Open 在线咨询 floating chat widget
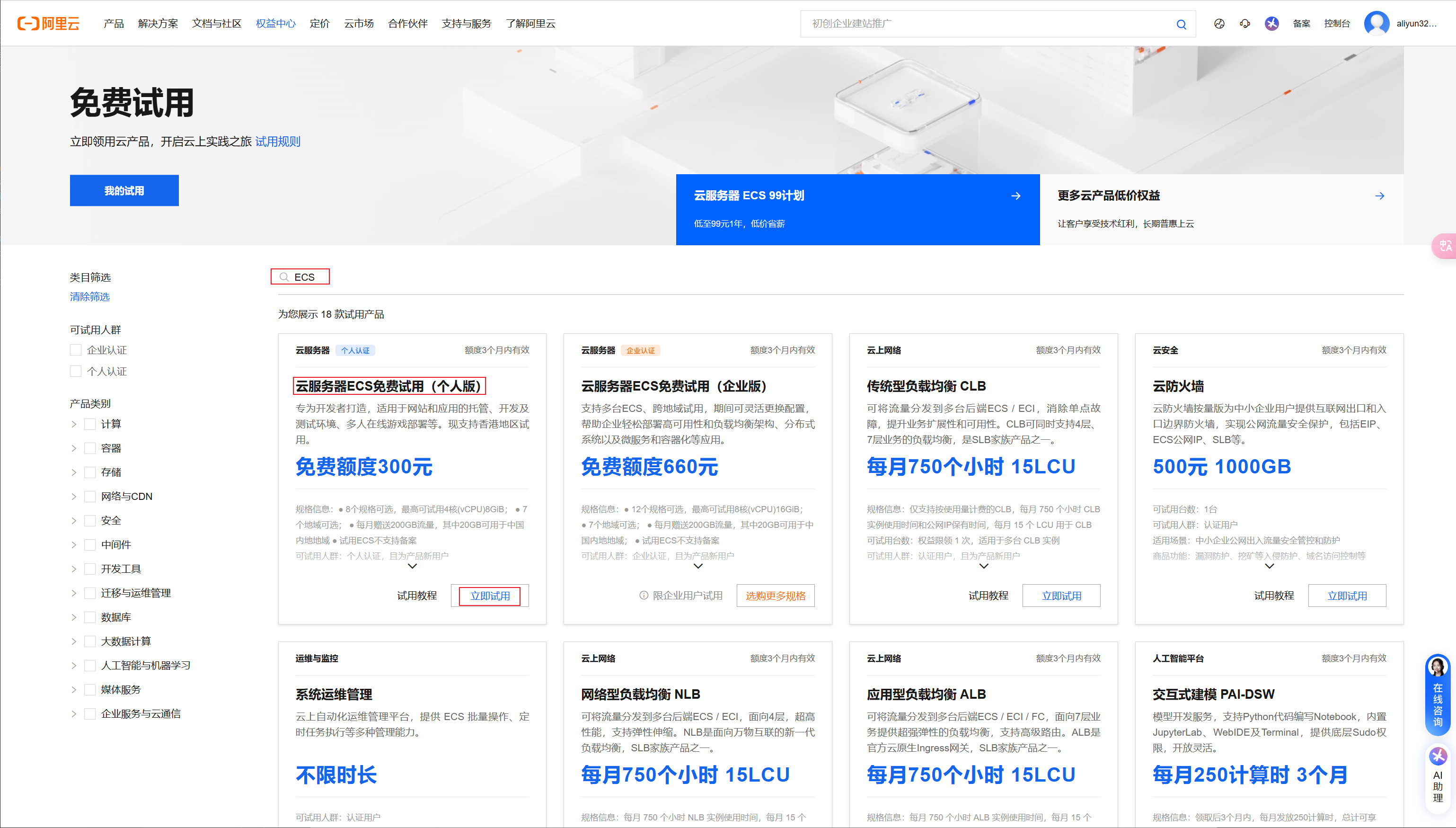This screenshot has width=1456, height=828. tap(1437, 694)
